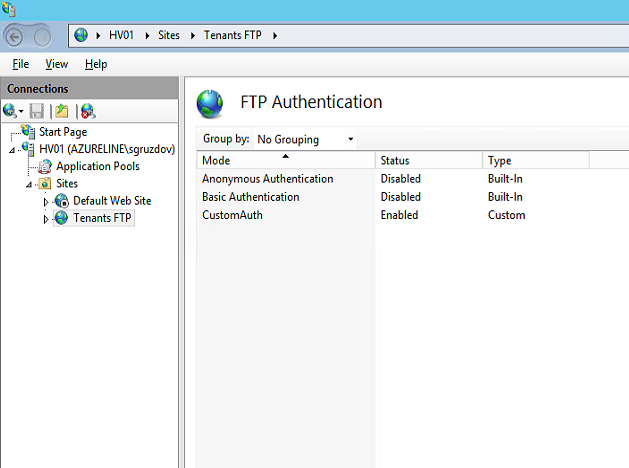Click Custom type of CustomAuth
The image size is (629, 468).
pos(506,215)
